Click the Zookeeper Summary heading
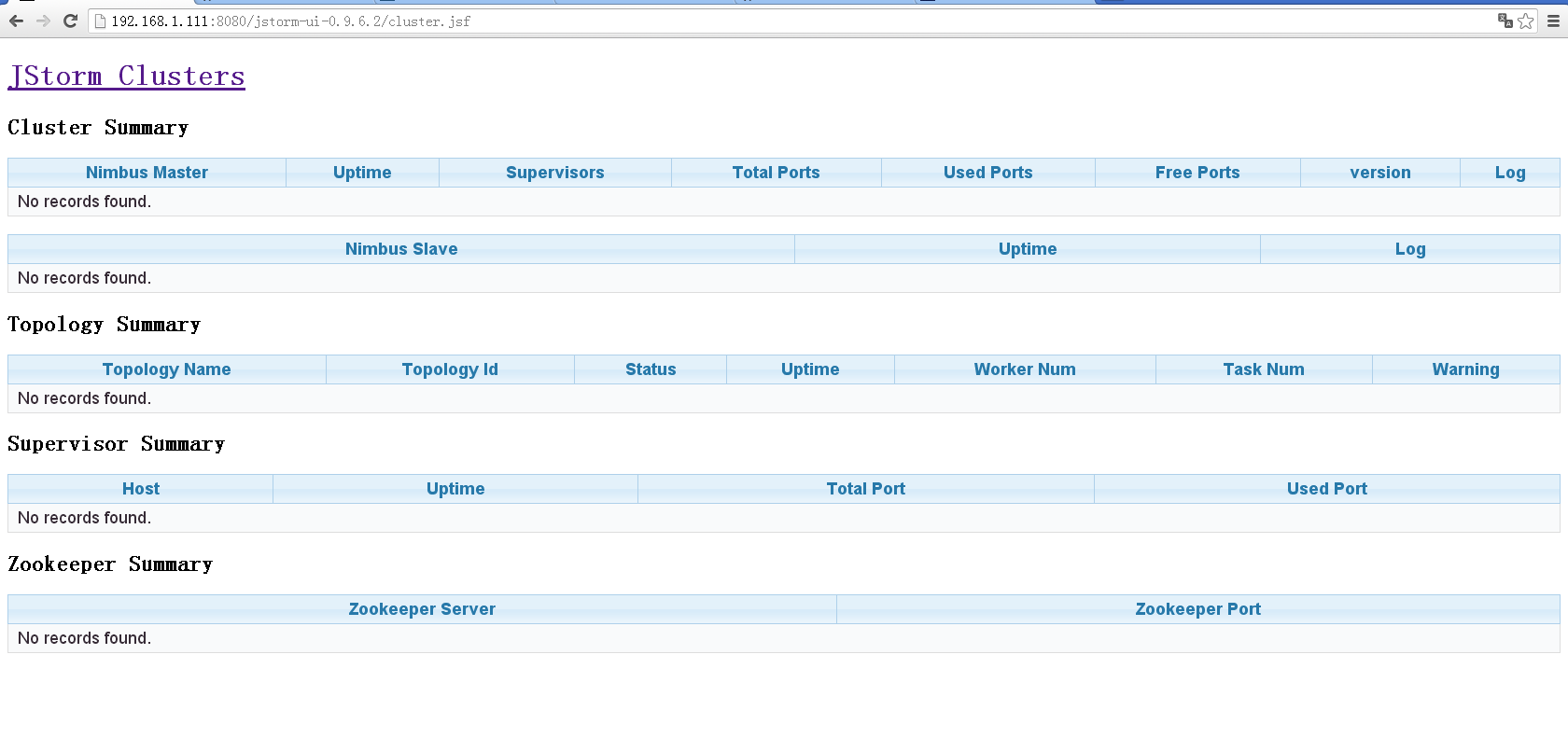Screen dimensions: 1568x752 110,564
